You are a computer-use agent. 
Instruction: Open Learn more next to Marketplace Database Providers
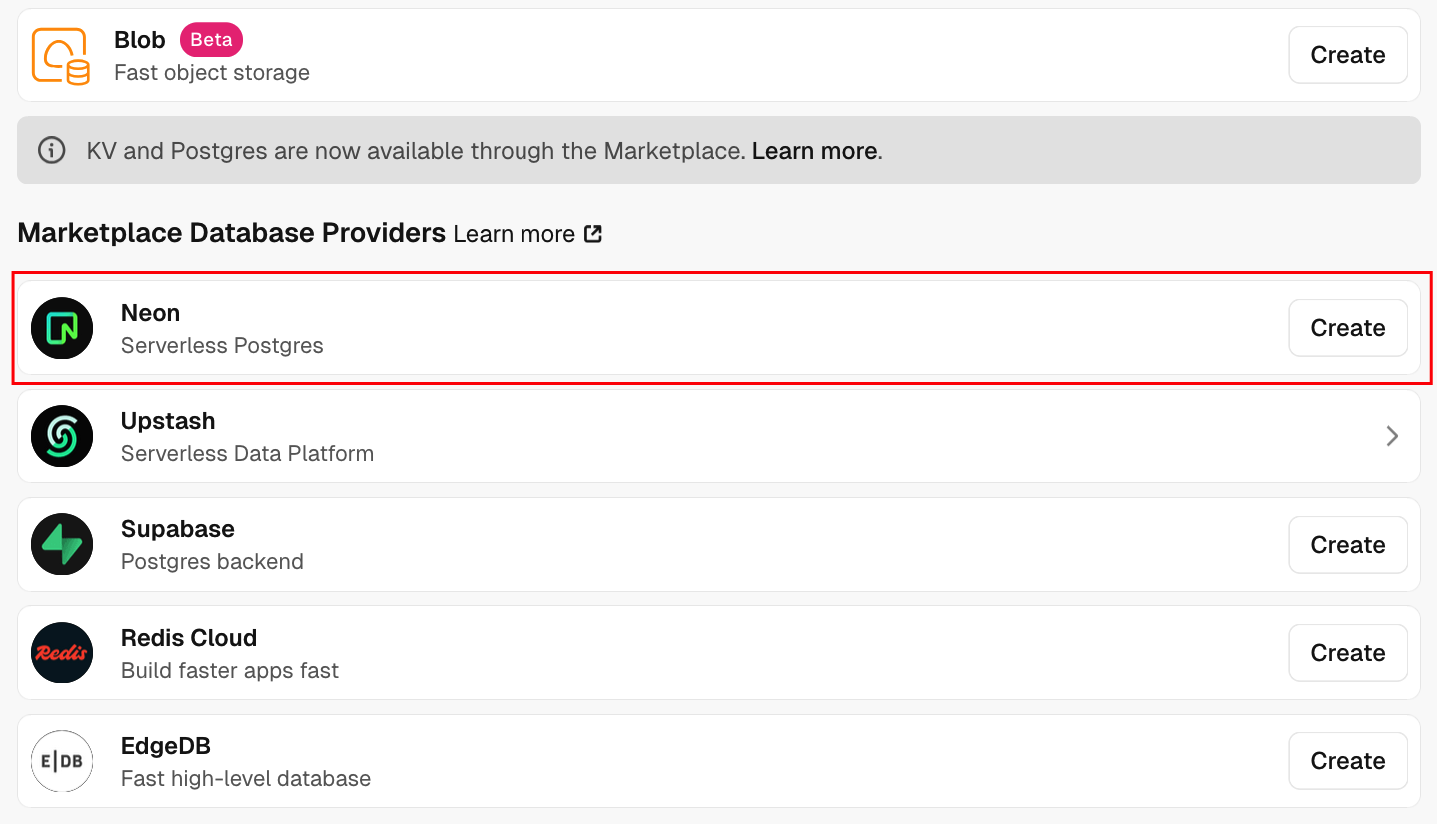[x=514, y=234]
